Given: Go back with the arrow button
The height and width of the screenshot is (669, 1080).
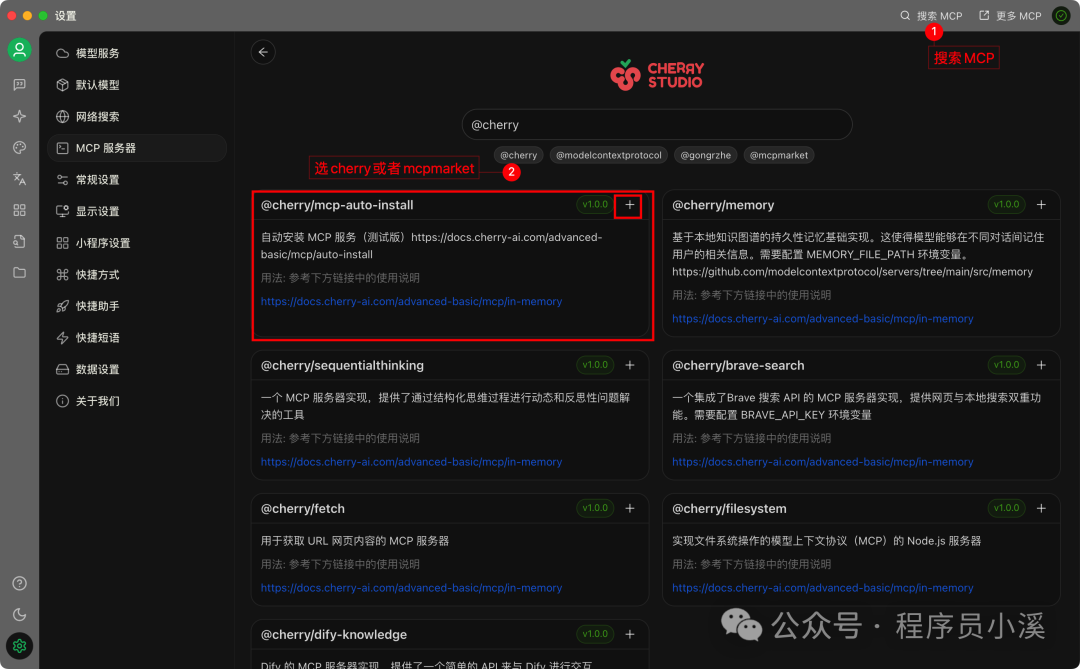Looking at the screenshot, I should coord(263,52).
